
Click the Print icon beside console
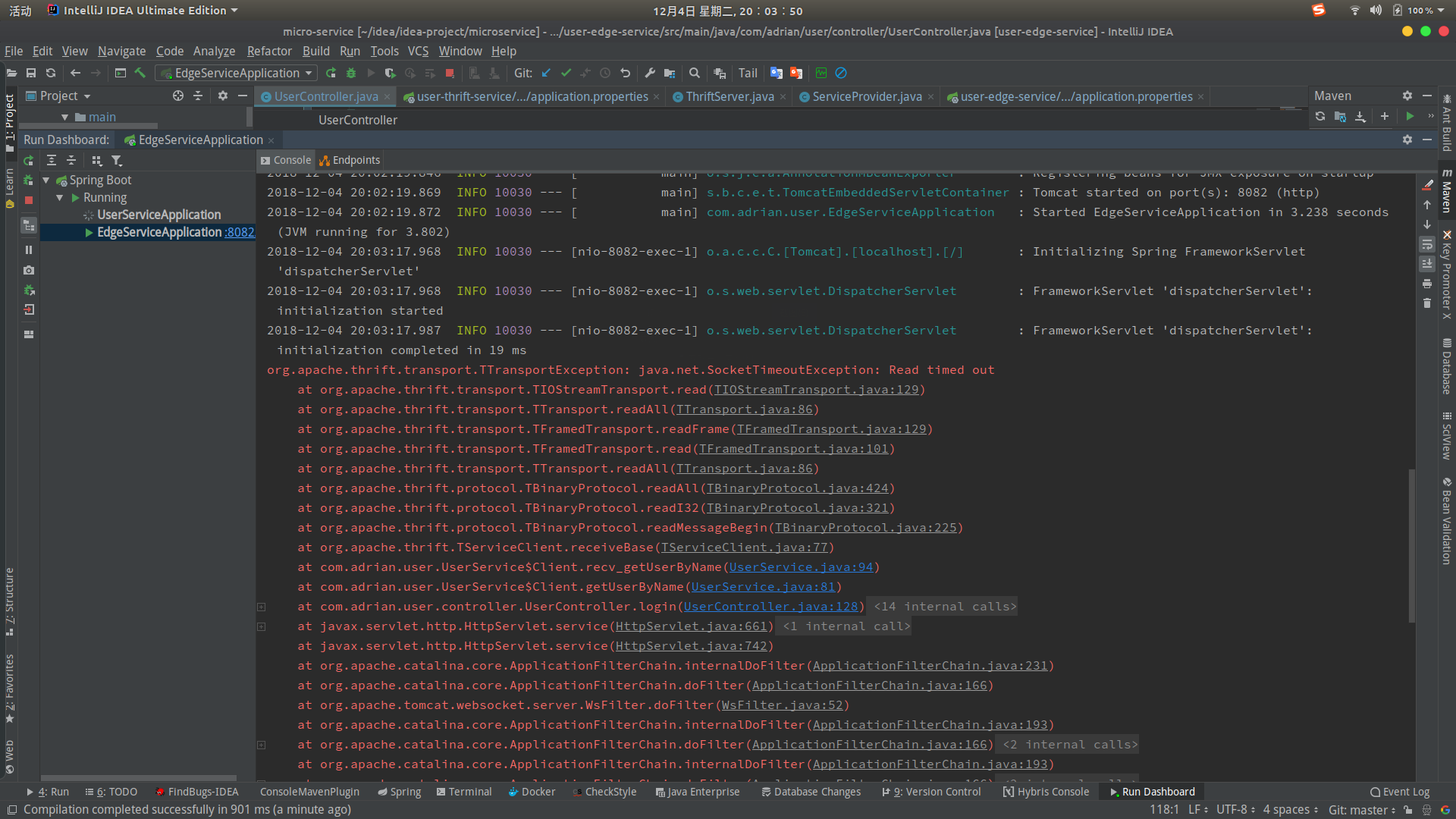click(x=1427, y=284)
